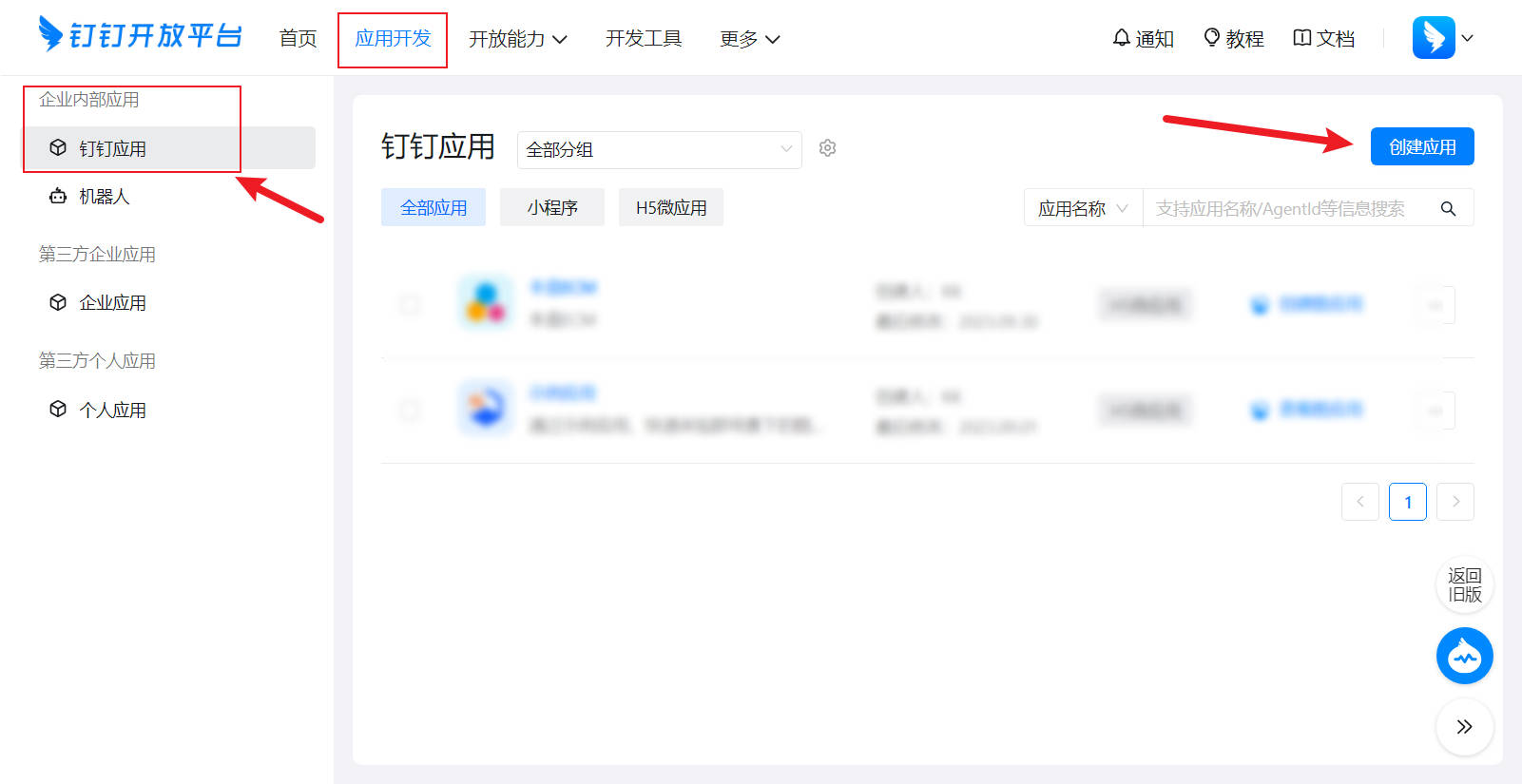The image size is (1522, 784).
Task: Switch to the 小程序 tab
Action: tap(552, 207)
